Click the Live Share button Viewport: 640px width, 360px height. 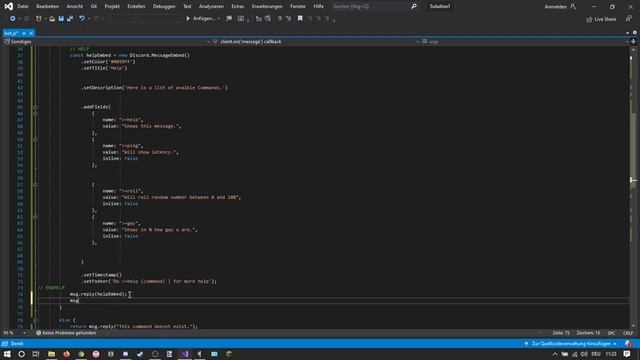(601, 19)
